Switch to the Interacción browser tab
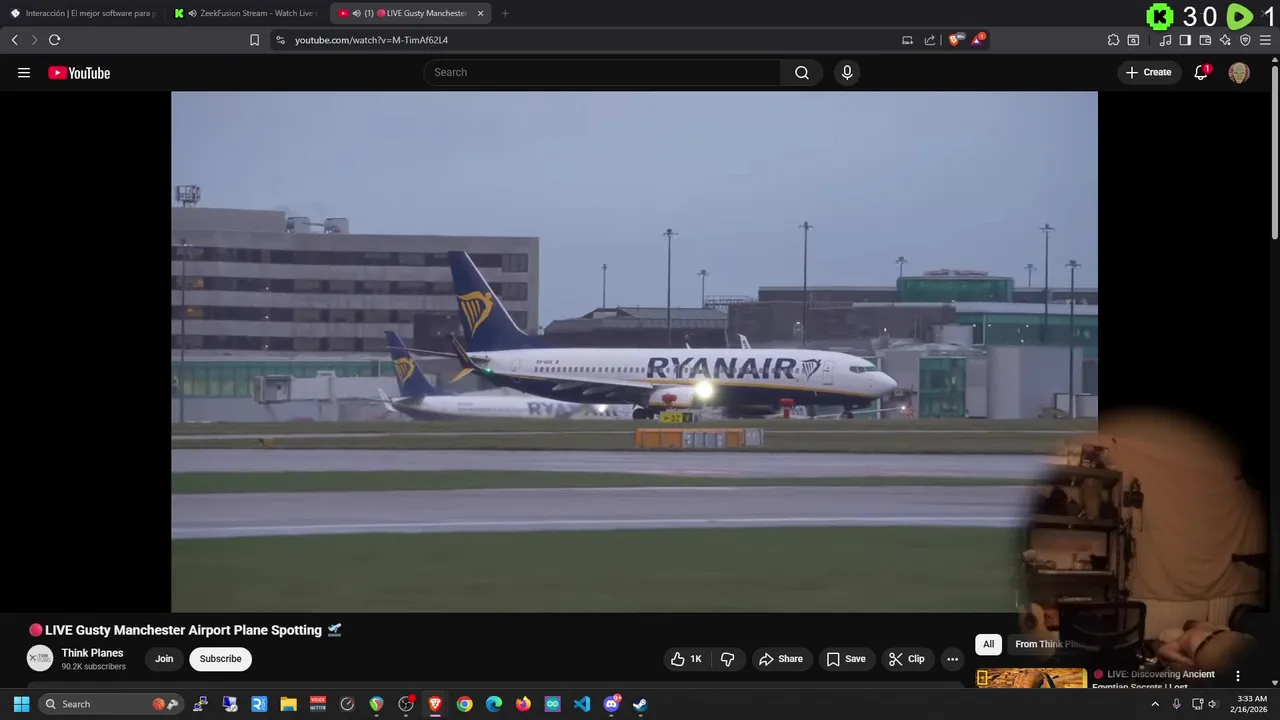 tap(82, 13)
